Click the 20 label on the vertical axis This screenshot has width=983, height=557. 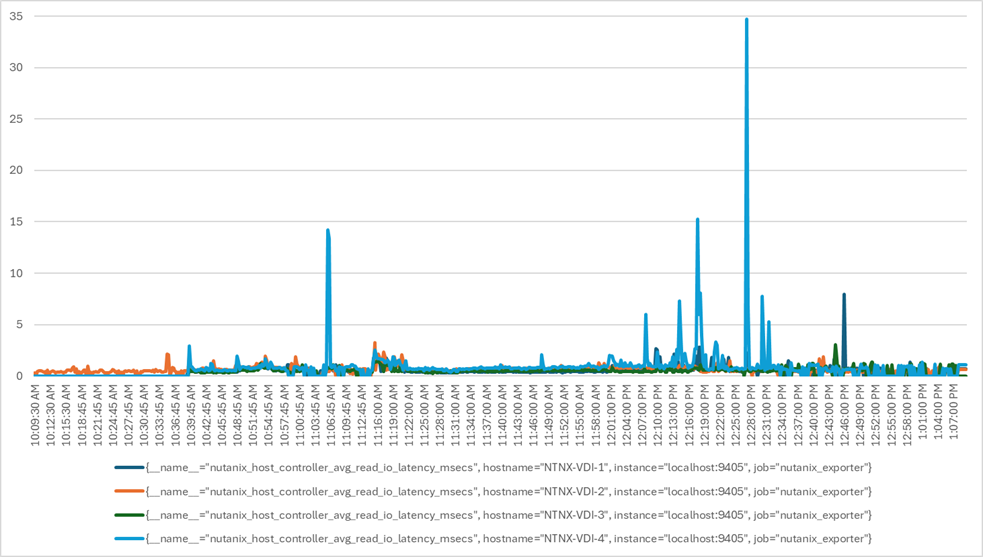click(16, 171)
